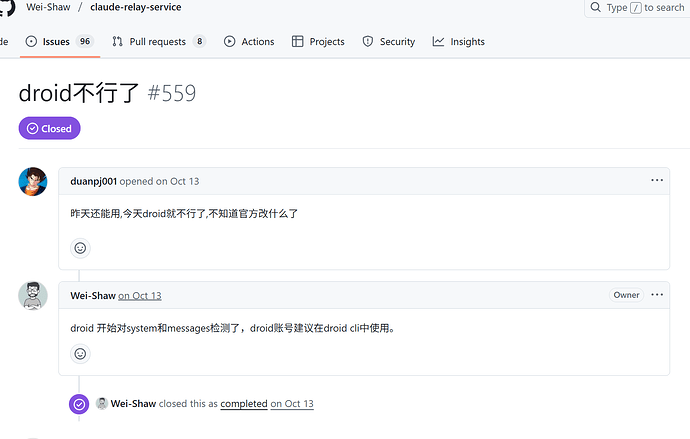Screen dimensions: 690x439
Task: Focus the 'Type / to search' field
Action: tap(638, 7)
